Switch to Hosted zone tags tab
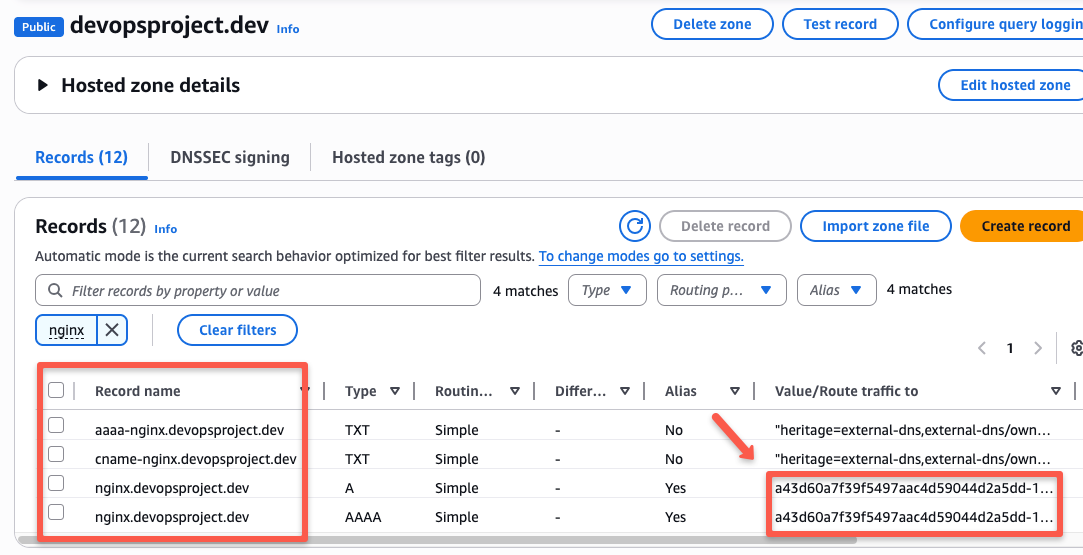The image size is (1083, 555). (x=408, y=157)
